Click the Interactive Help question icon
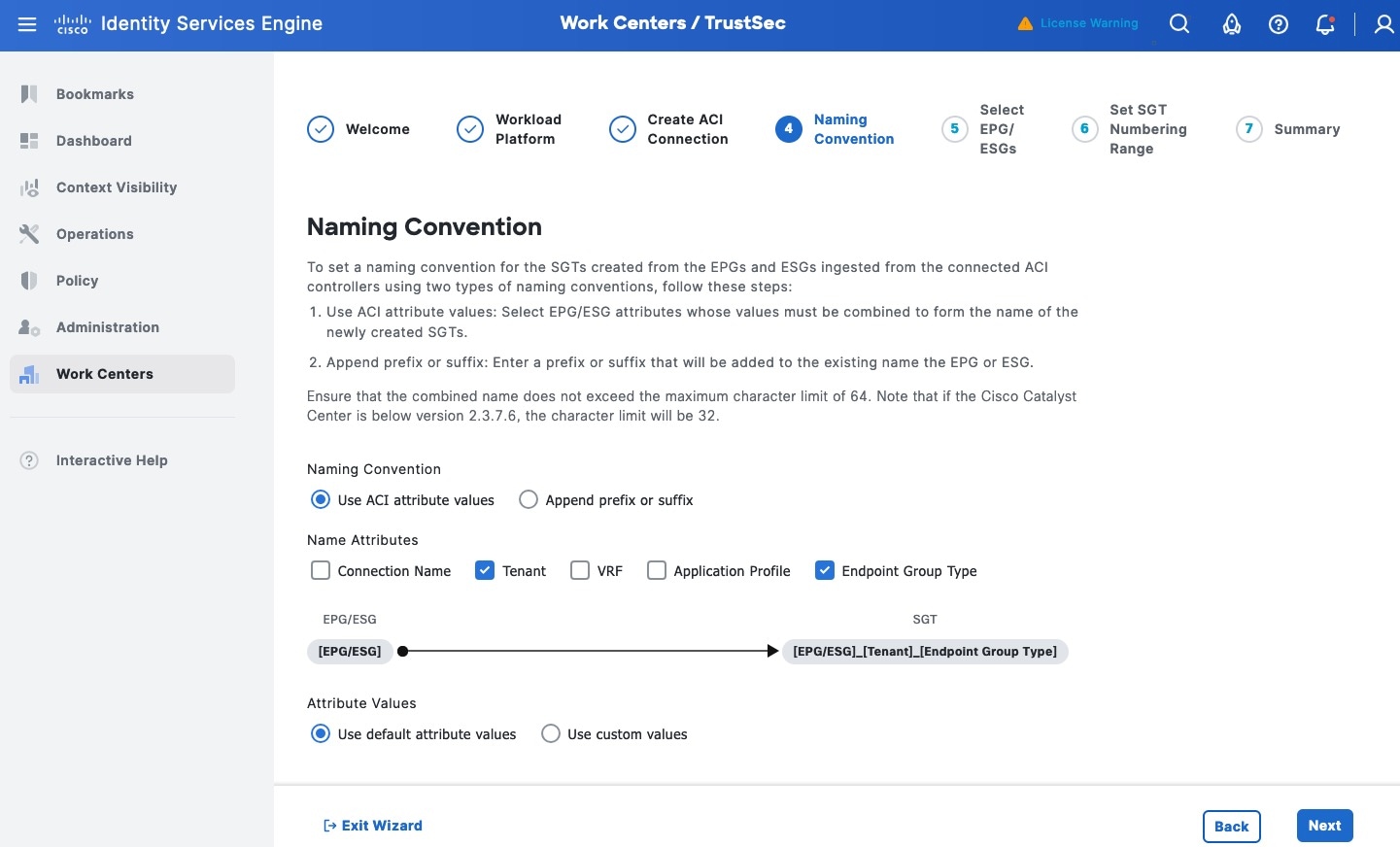The image size is (1400, 847). [29, 460]
